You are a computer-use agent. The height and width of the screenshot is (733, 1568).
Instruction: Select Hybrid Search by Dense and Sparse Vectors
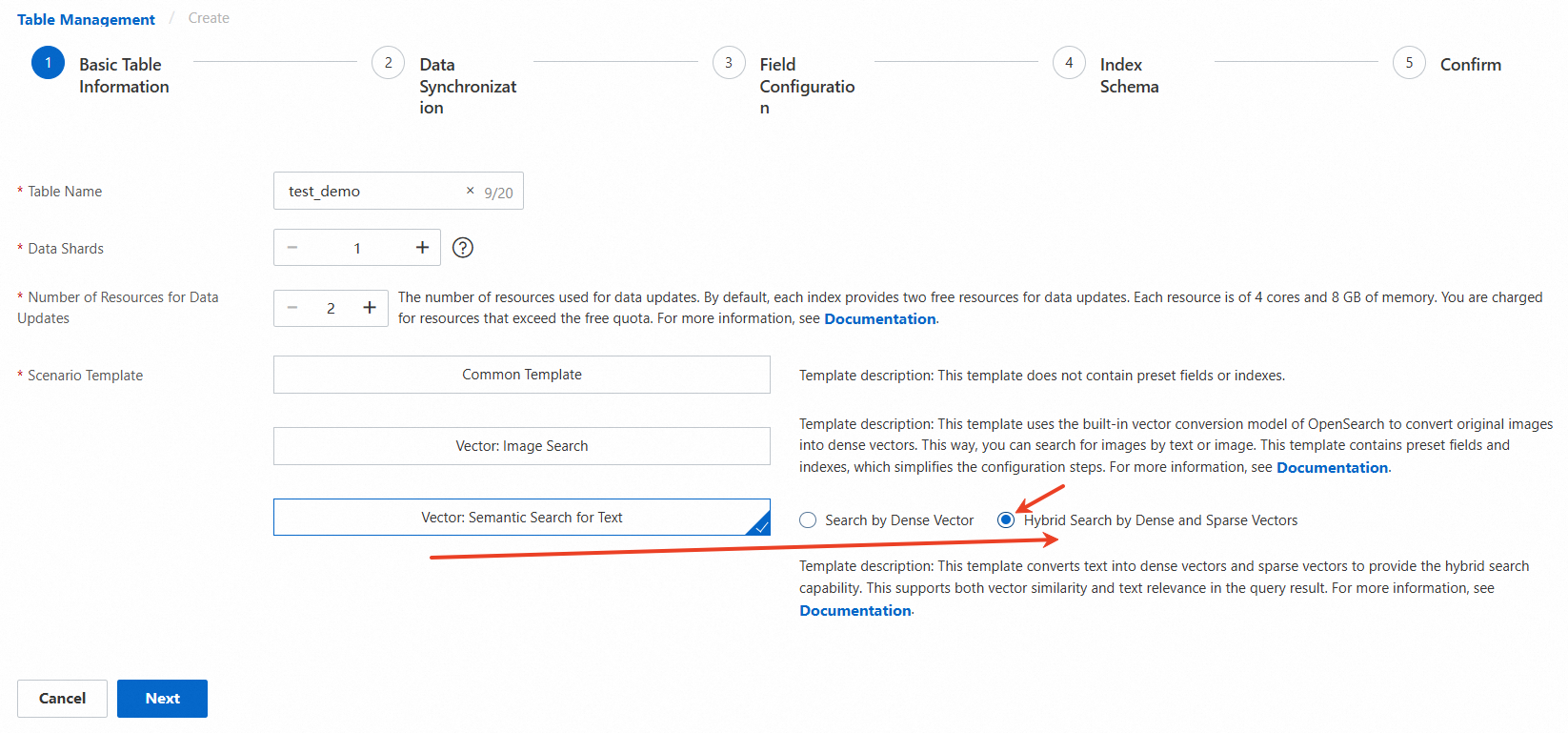pos(1006,520)
